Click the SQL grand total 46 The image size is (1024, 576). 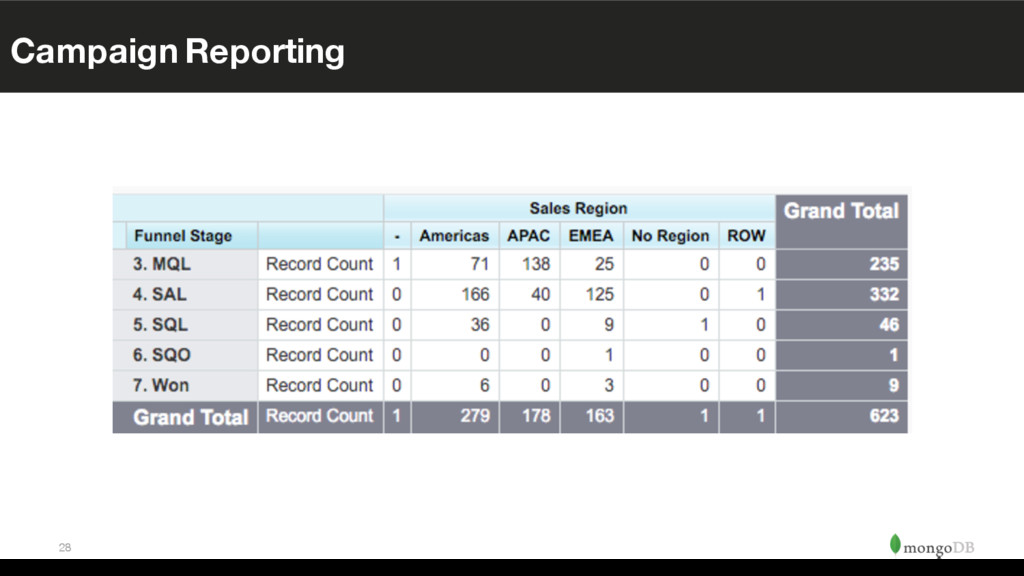pyautogui.click(x=889, y=325)
